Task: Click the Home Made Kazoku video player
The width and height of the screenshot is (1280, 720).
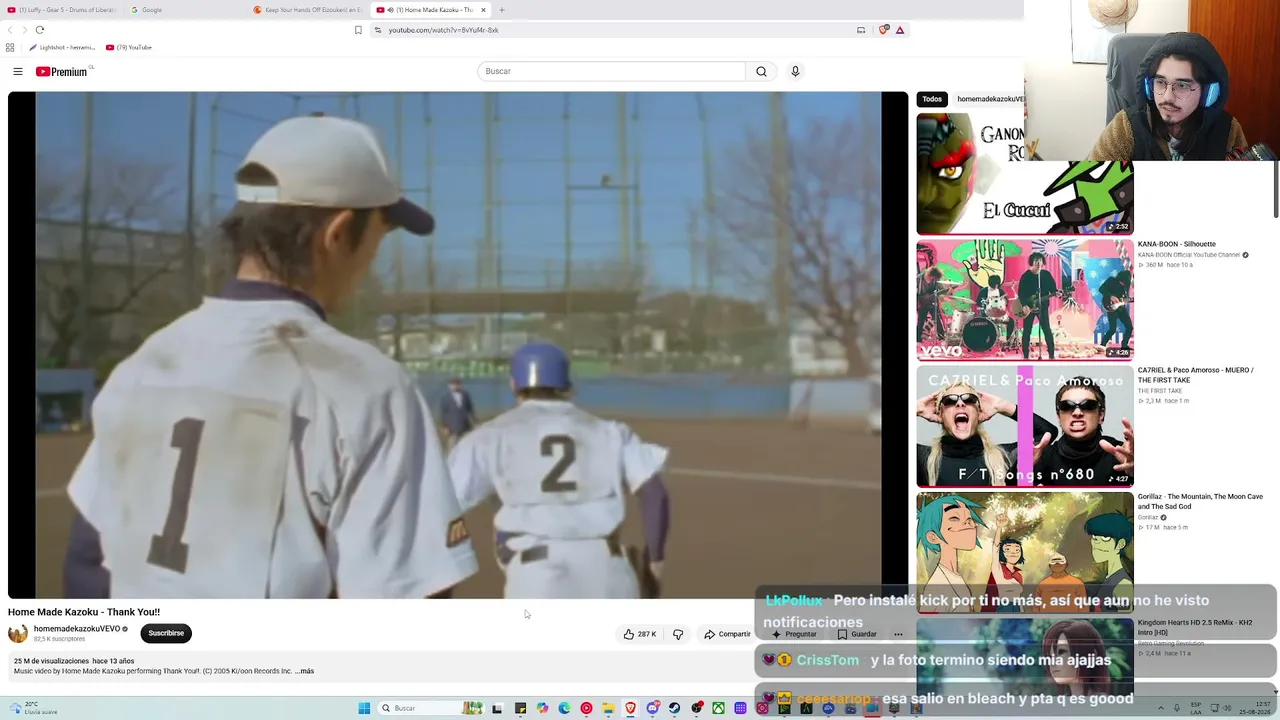Action: coord(458,345)
